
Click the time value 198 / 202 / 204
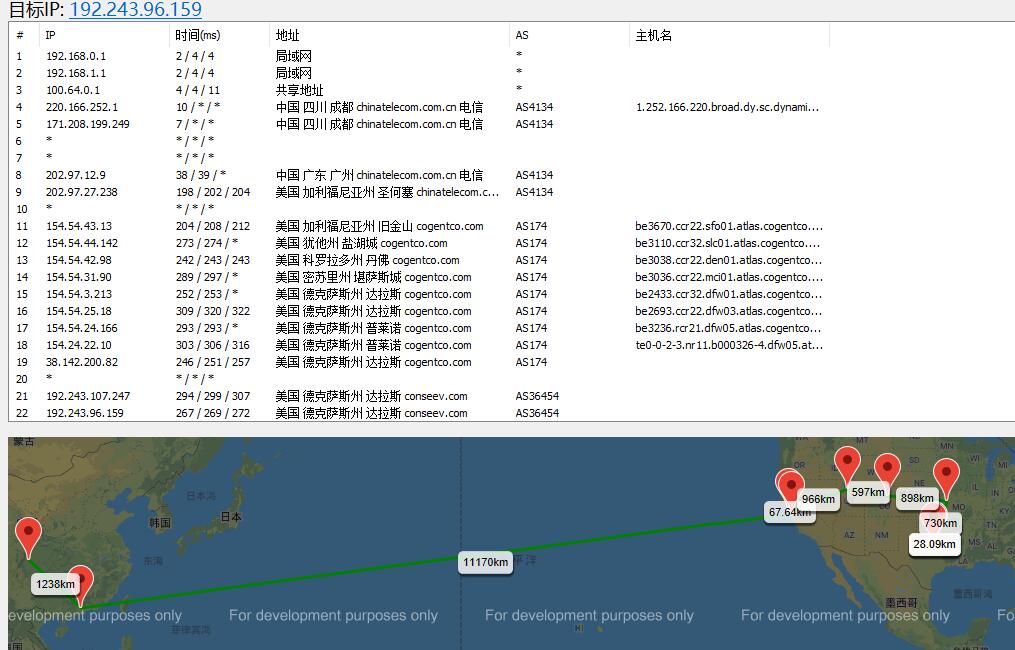(213, 192)
